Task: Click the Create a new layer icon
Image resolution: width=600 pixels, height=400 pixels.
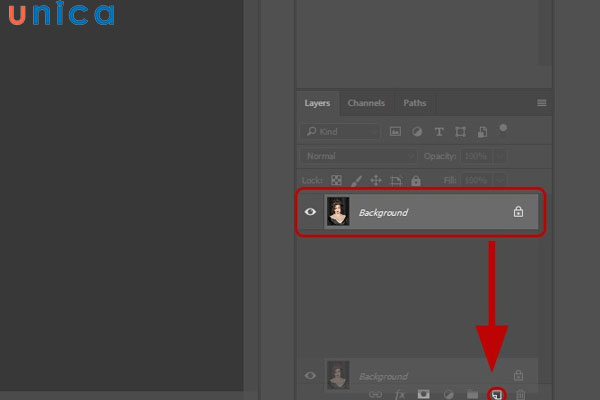Action: (x=496, y=394)
